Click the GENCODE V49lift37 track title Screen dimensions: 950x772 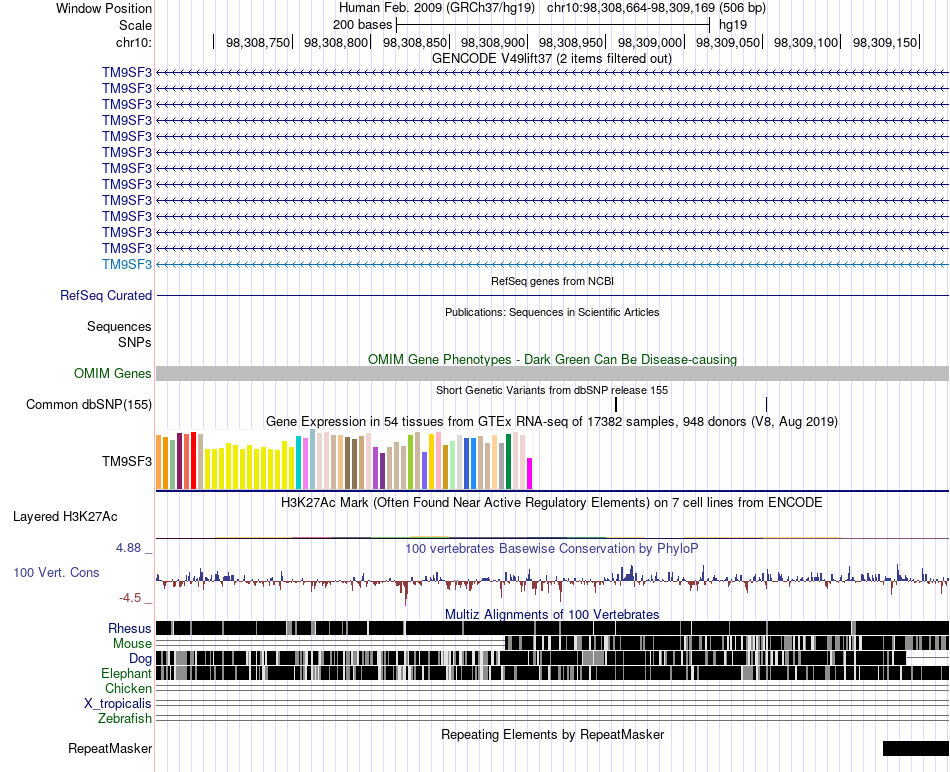551,59
